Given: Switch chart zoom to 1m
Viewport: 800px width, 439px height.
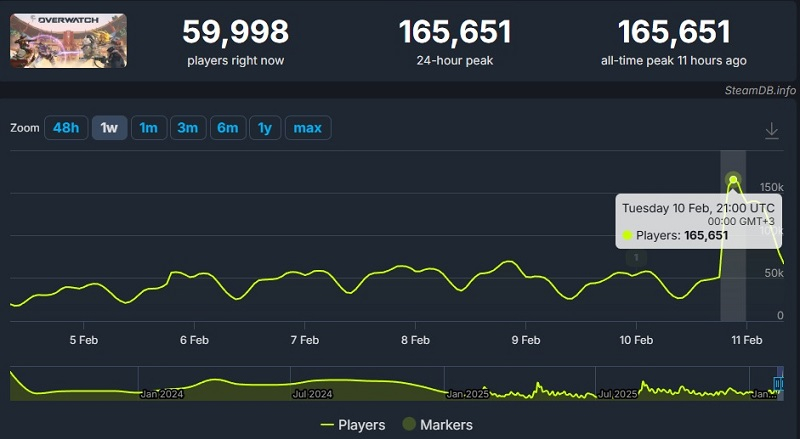Looking at the screenshot, I should [148, 128].
